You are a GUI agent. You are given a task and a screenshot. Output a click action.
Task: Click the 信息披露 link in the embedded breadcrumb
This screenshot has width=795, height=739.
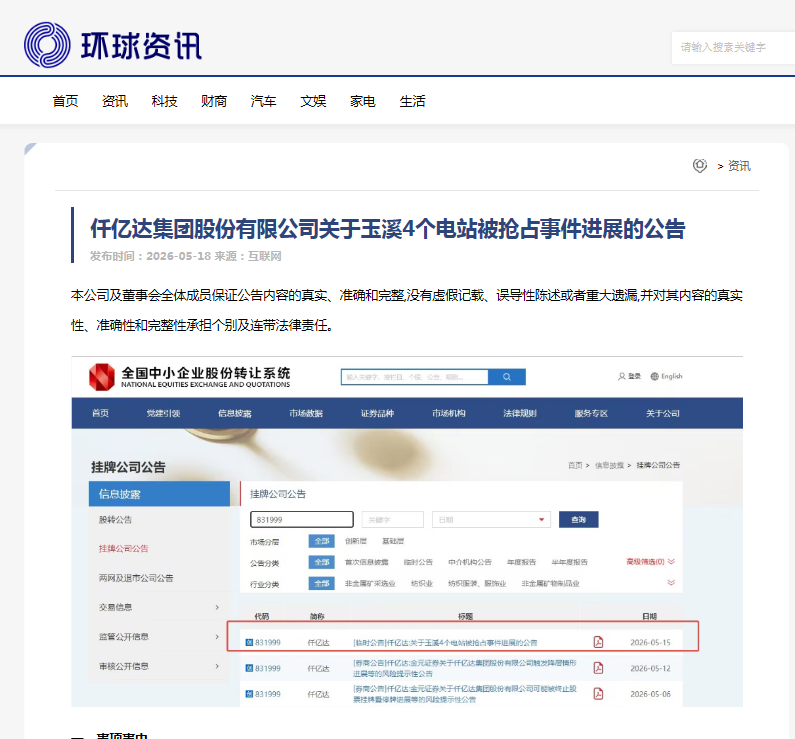pyautogui.click(x=609, y=465)
